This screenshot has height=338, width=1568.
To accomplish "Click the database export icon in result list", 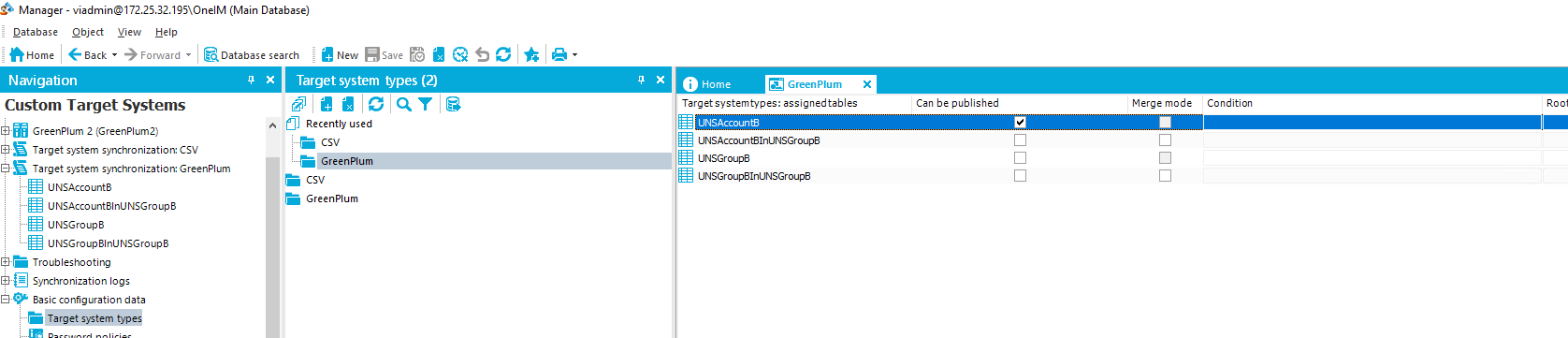I will (454, 104).
